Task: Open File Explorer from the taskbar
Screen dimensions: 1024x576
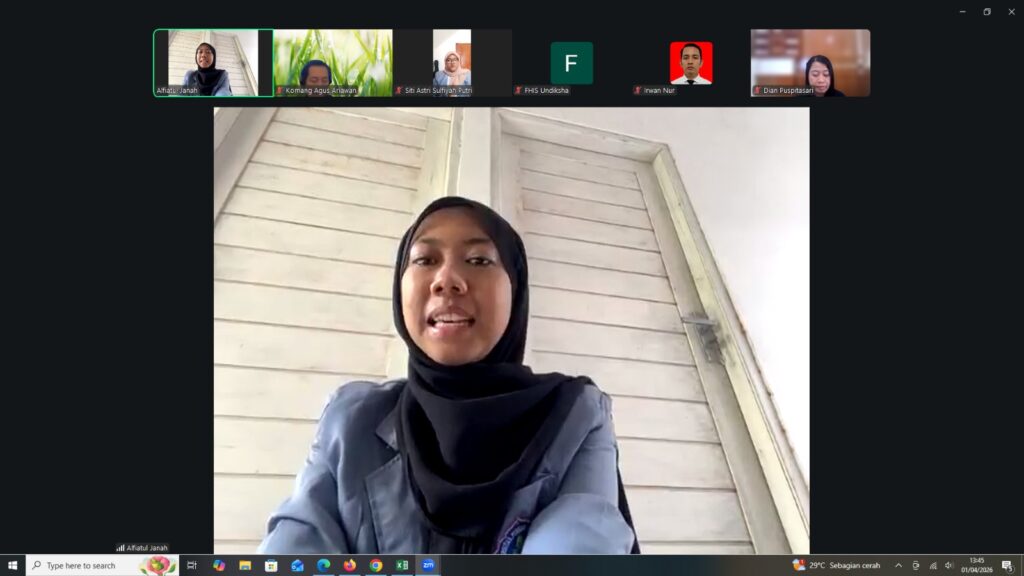Action: pyautogui.click(x=245, y=565)
